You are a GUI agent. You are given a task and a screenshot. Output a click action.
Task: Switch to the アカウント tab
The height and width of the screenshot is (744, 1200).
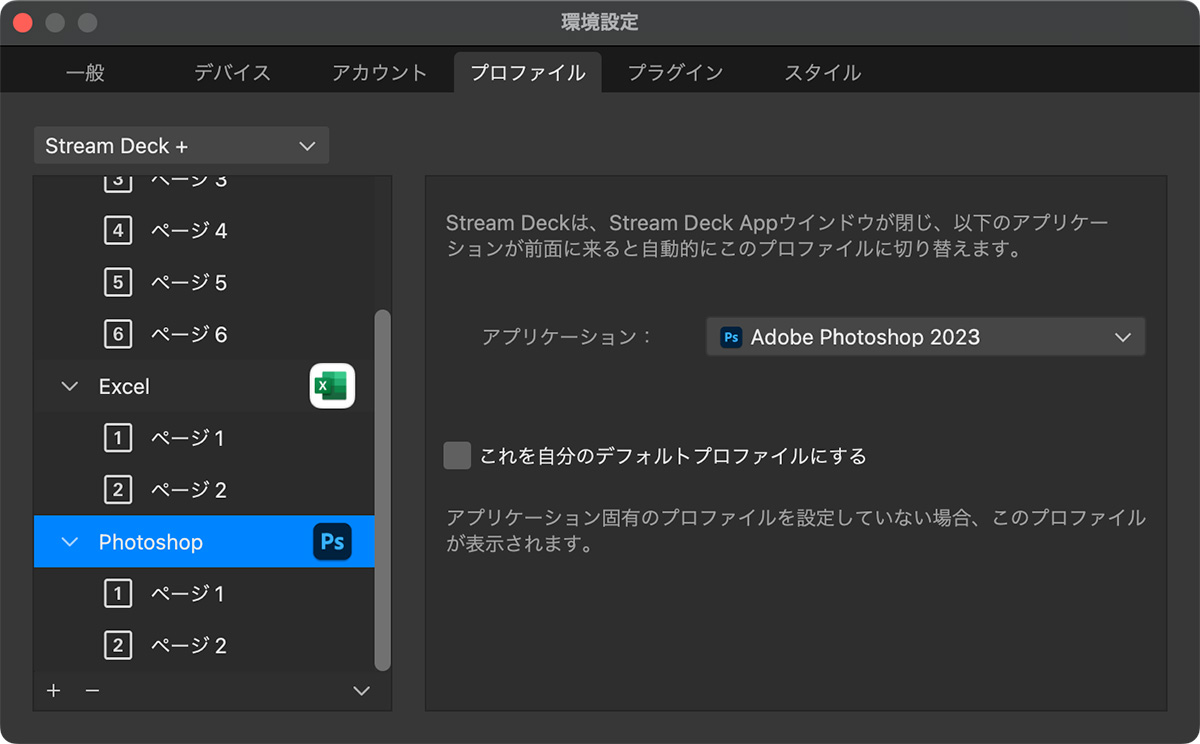coord(379,73)
